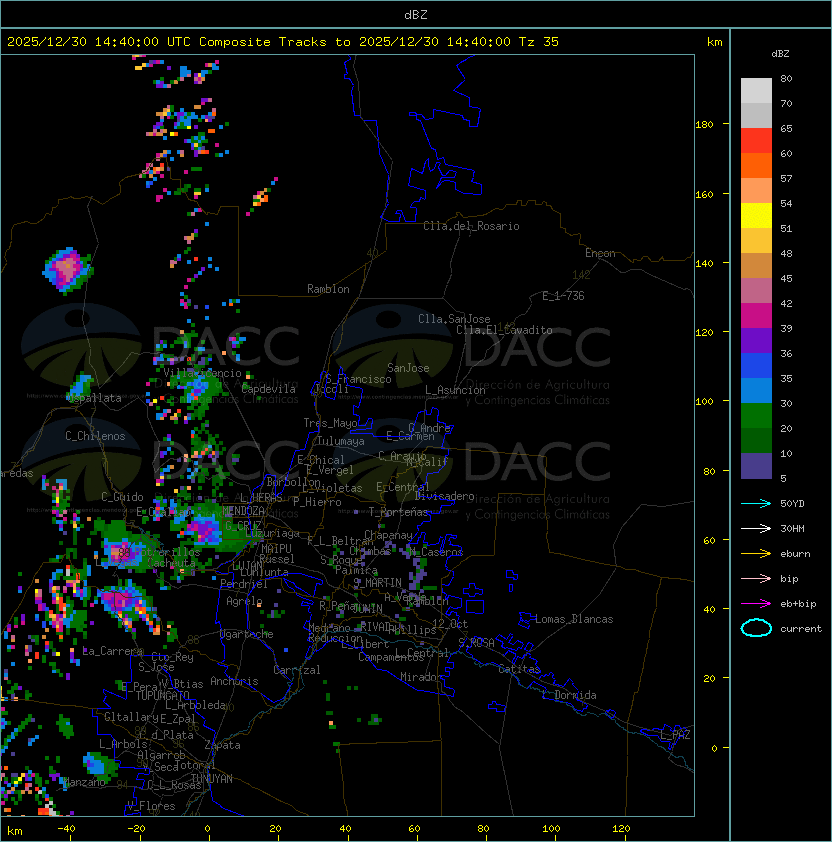Click the cyan 'current' ellipse legend symbol
Image resolution: width=832 pixels, height=842 pixels.
[x=756, y=628]
